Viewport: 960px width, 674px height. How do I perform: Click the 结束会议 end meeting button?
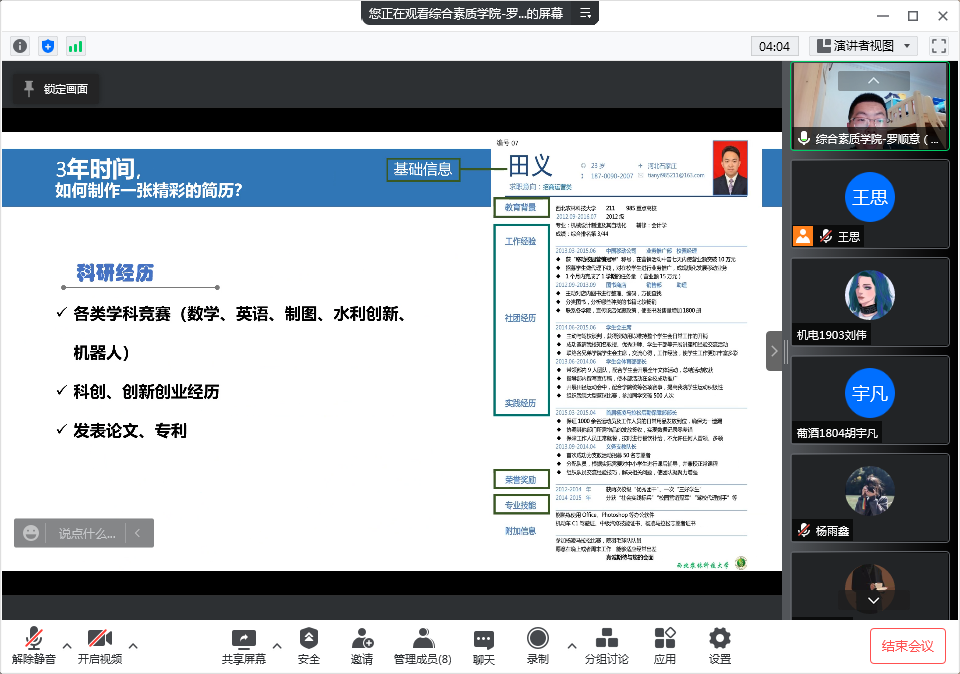pyautogui.click(x=907, y=645)
